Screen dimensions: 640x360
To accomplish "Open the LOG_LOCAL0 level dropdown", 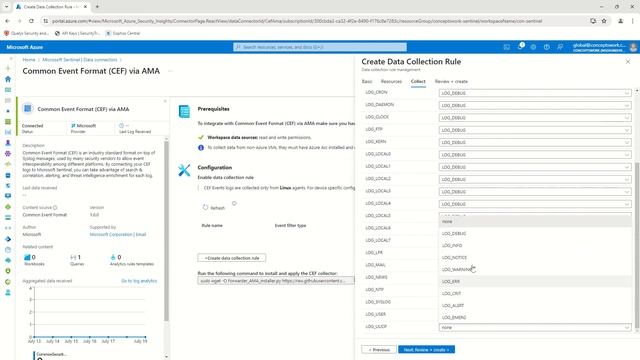I will [x=535, y=155].
